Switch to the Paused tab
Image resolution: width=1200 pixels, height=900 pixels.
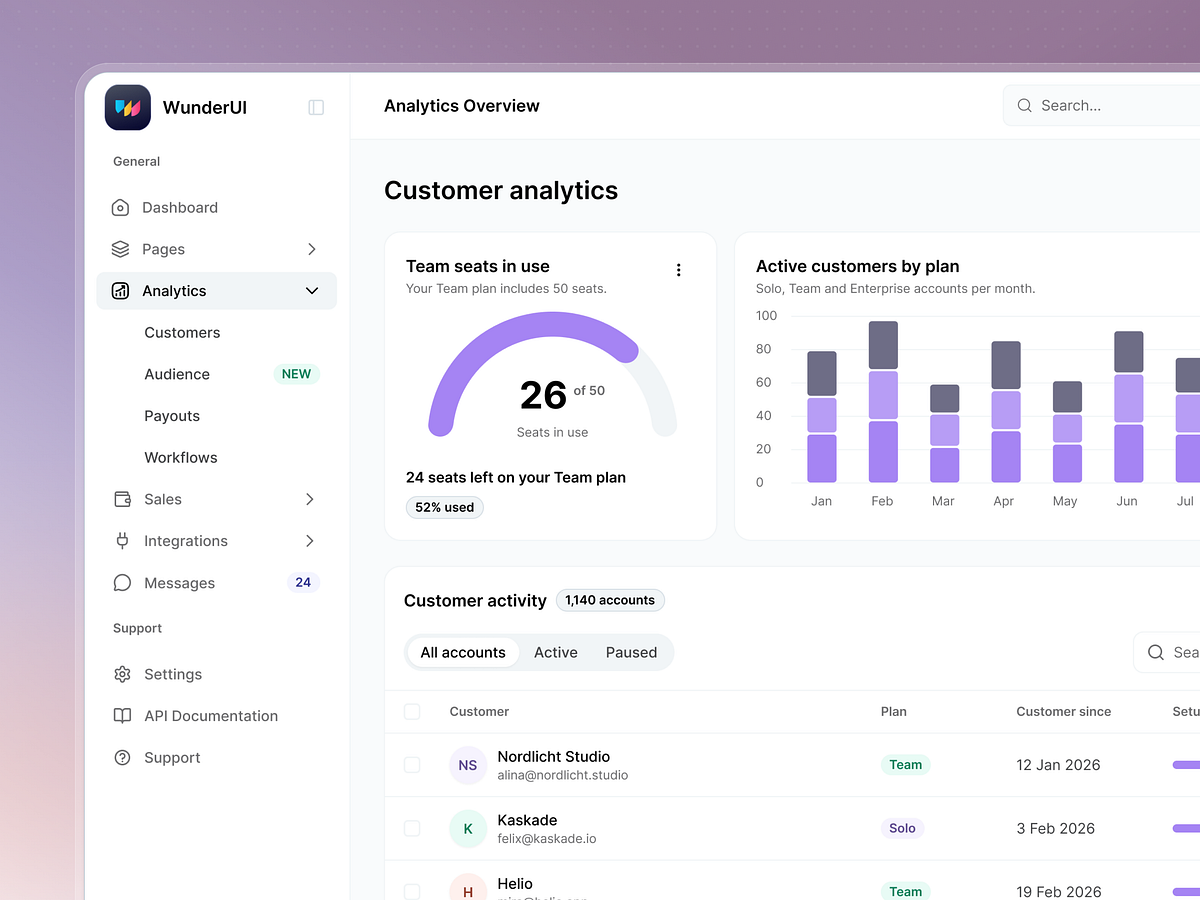[631, 653]
